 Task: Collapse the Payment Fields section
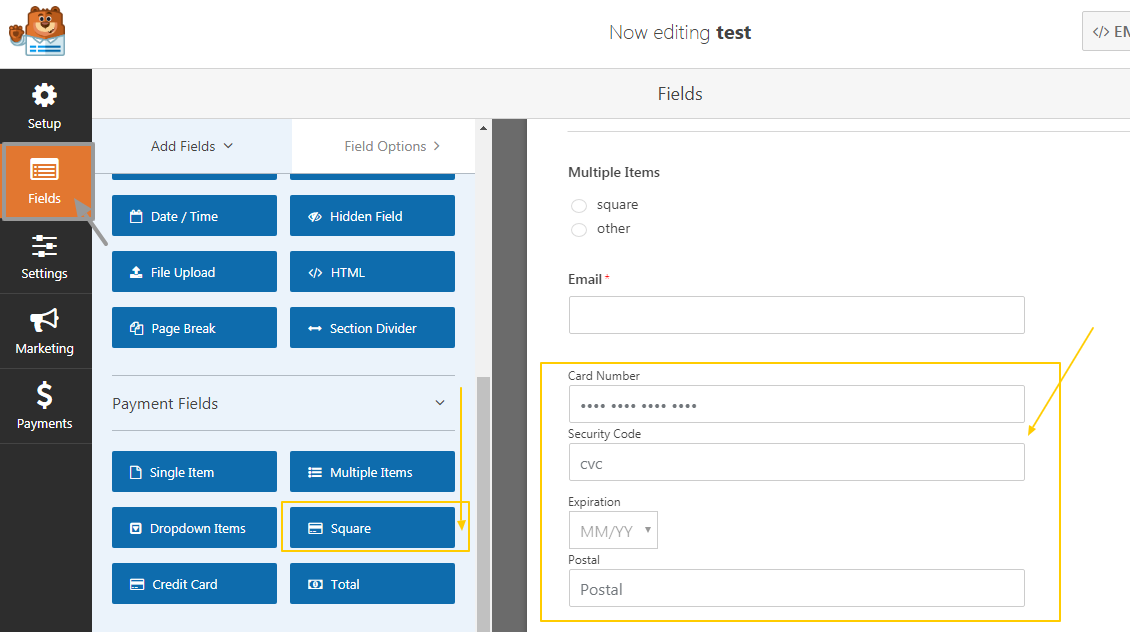[x=439, y=402]
